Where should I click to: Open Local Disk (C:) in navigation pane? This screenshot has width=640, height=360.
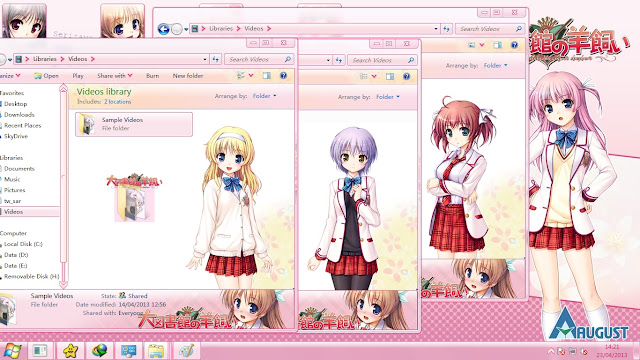(23, 244)
